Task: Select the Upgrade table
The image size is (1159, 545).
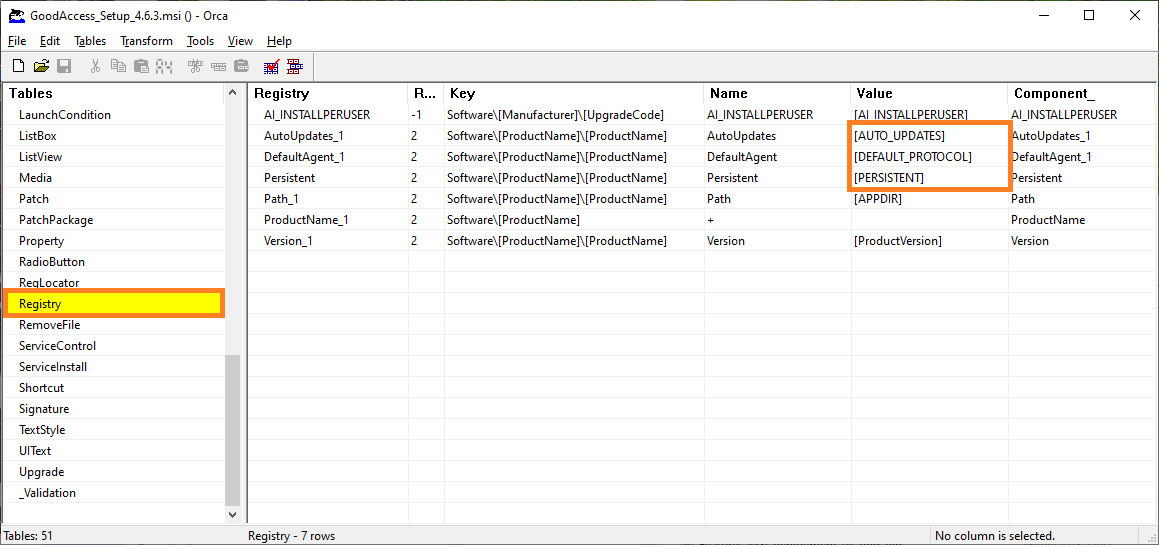Action: (41, 472)
